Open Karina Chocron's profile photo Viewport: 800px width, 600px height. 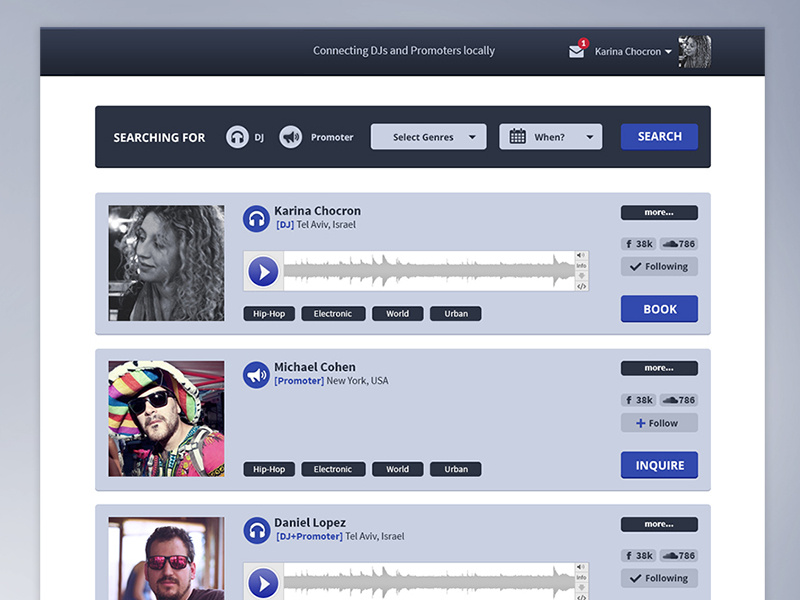coord(166,263)
